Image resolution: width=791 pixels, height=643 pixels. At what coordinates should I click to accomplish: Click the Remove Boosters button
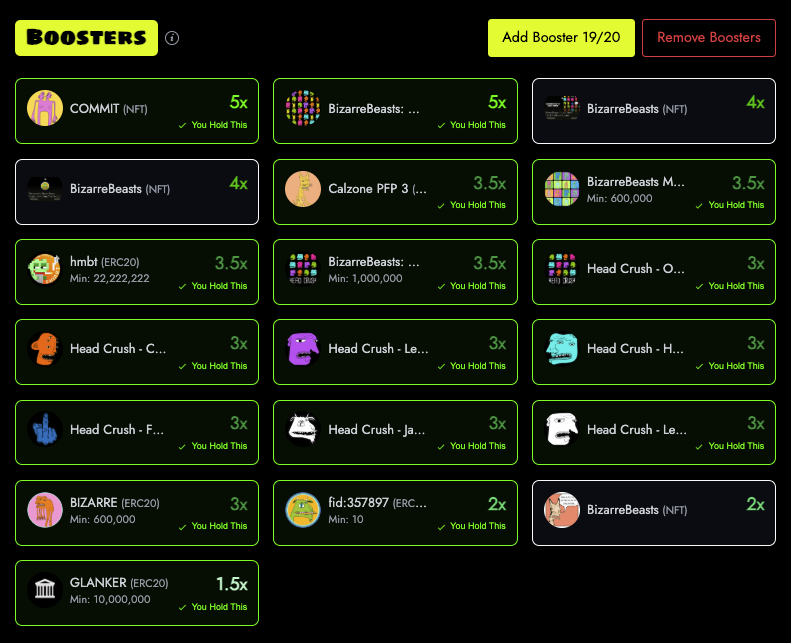click(x=708, y=38)
